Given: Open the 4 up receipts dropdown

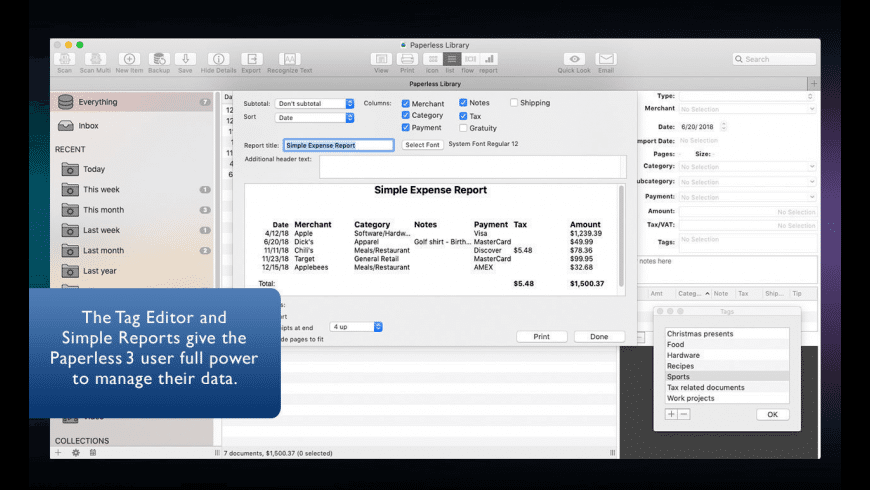Looking at the screenshot, I should (356, 327).
